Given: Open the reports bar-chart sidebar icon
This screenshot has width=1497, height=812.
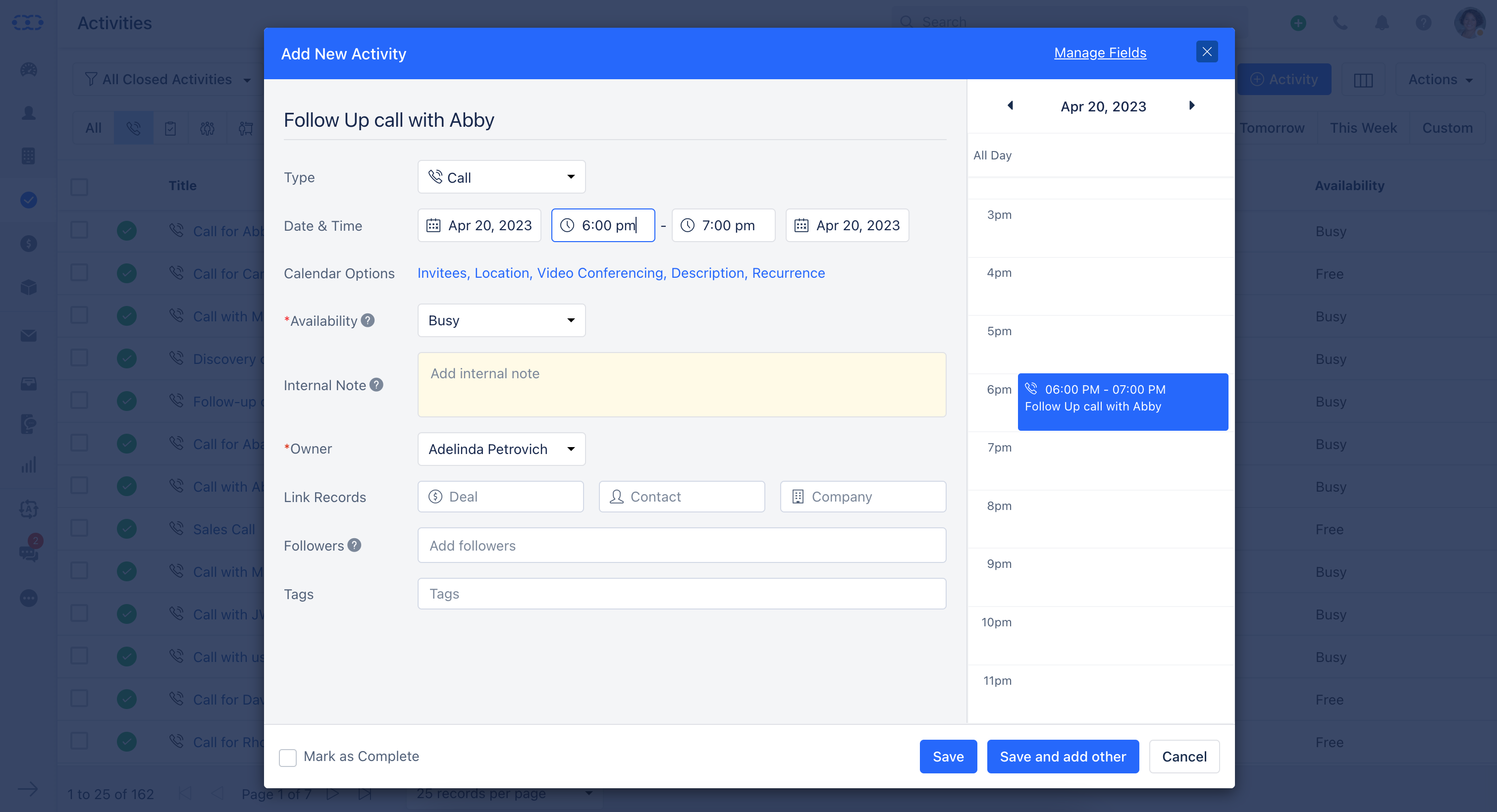Looking at the screenshot, I should click(28, 464).
